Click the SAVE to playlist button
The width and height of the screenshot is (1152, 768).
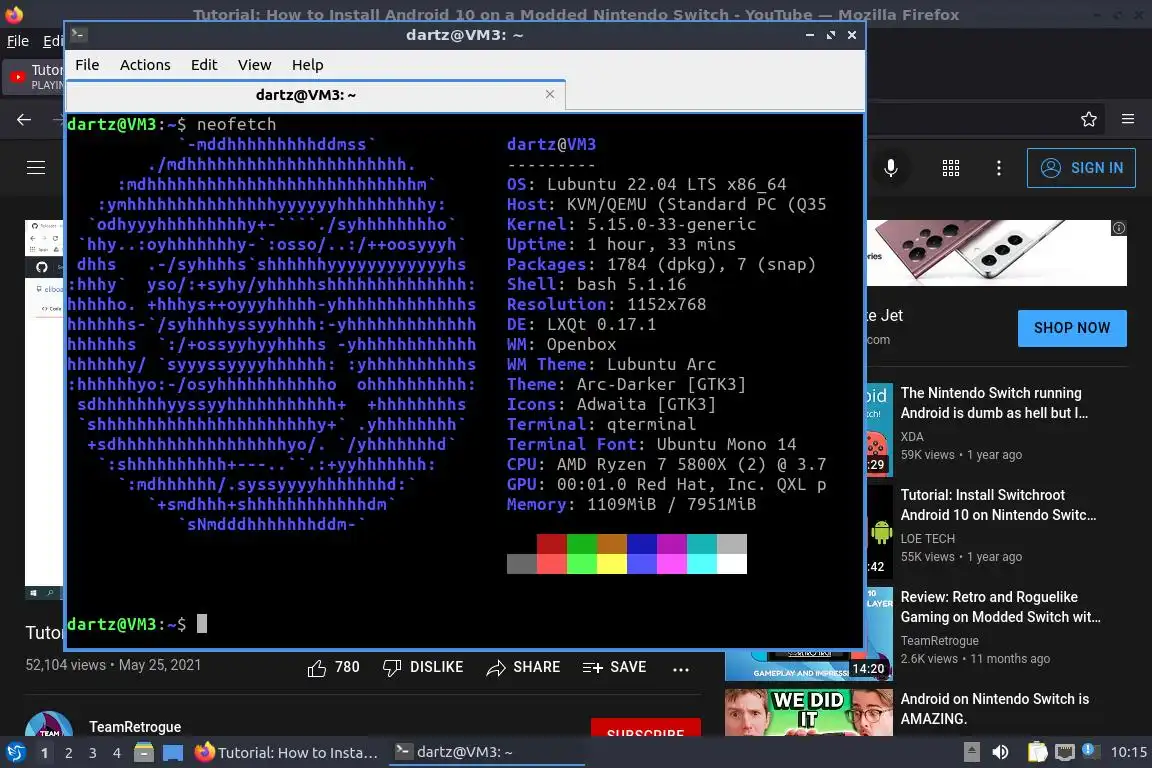[614, 667]
